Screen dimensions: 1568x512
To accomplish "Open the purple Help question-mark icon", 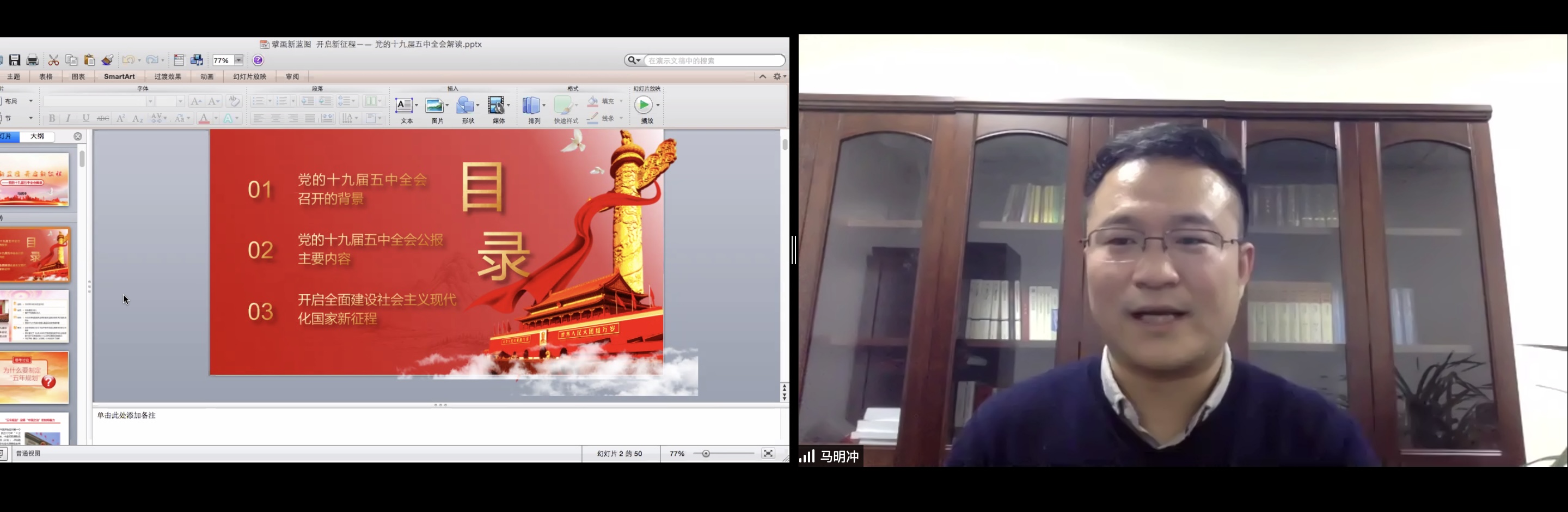I will [258, 60].
